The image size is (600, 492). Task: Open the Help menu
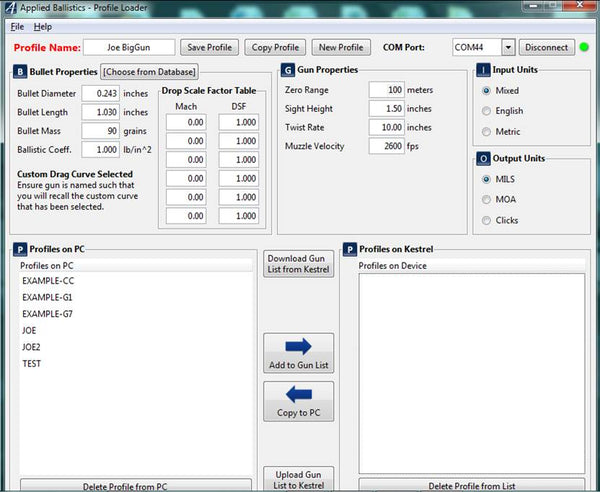click(42, 26)
